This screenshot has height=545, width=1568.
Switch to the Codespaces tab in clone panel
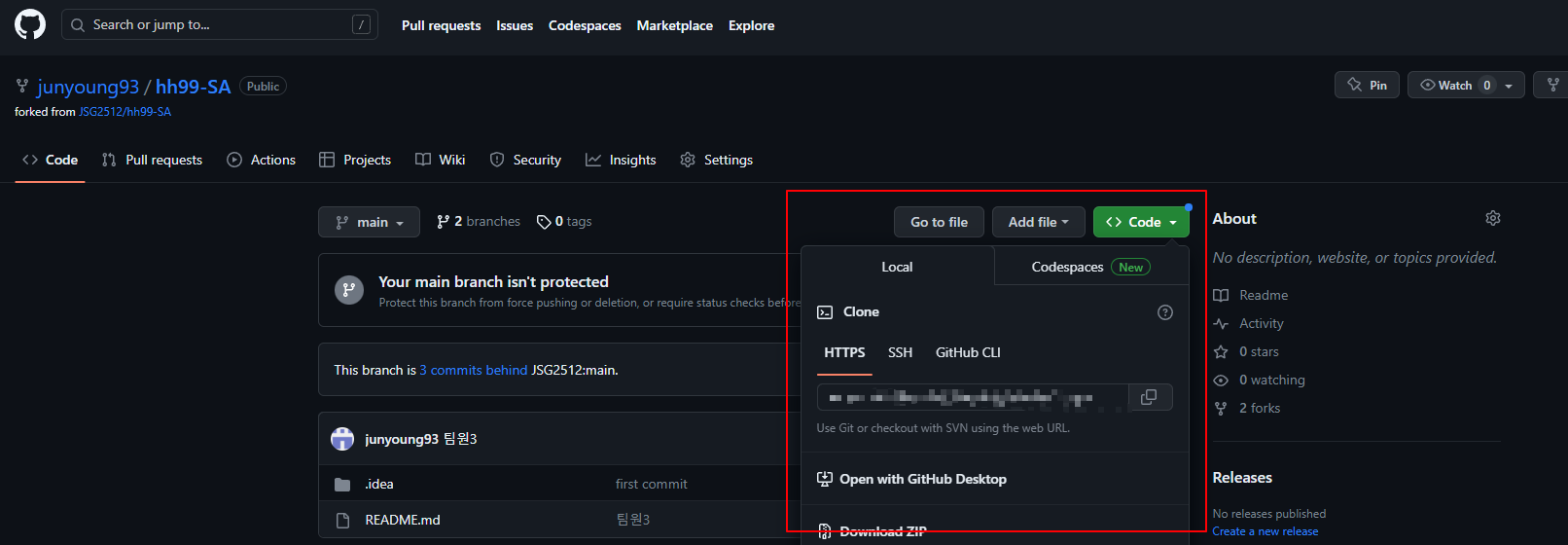pyautogui.click(x=1091, y=267)
